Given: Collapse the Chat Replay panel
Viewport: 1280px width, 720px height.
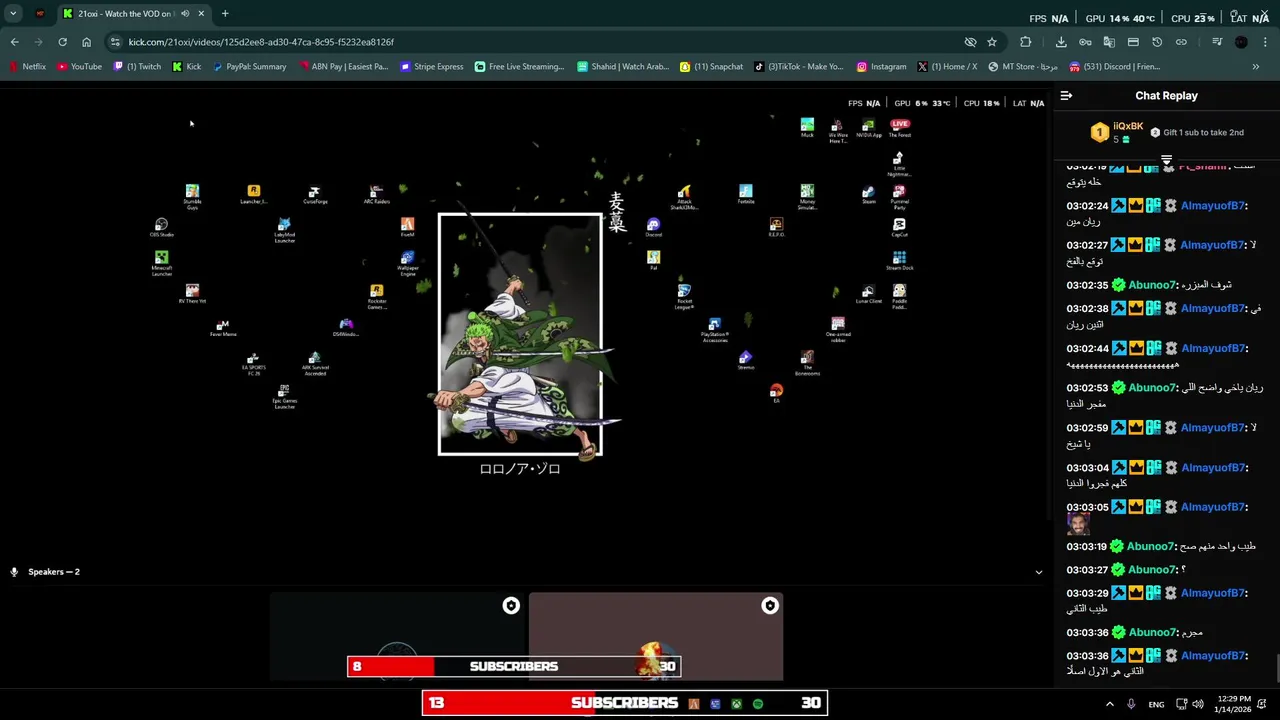Looking at the screenshot, I should point(1066,96).
